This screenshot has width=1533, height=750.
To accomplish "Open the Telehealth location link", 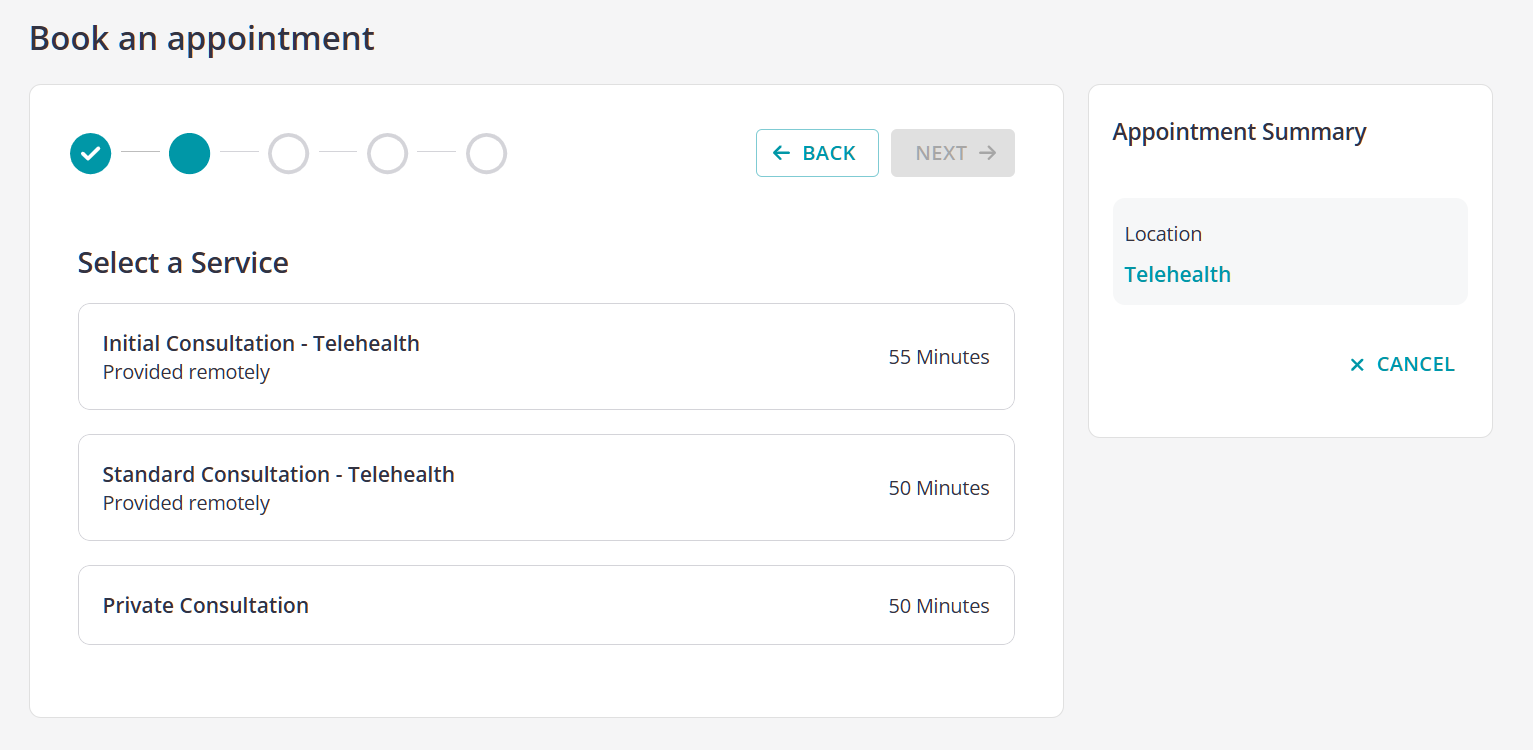I will [x=1177, y=275].
